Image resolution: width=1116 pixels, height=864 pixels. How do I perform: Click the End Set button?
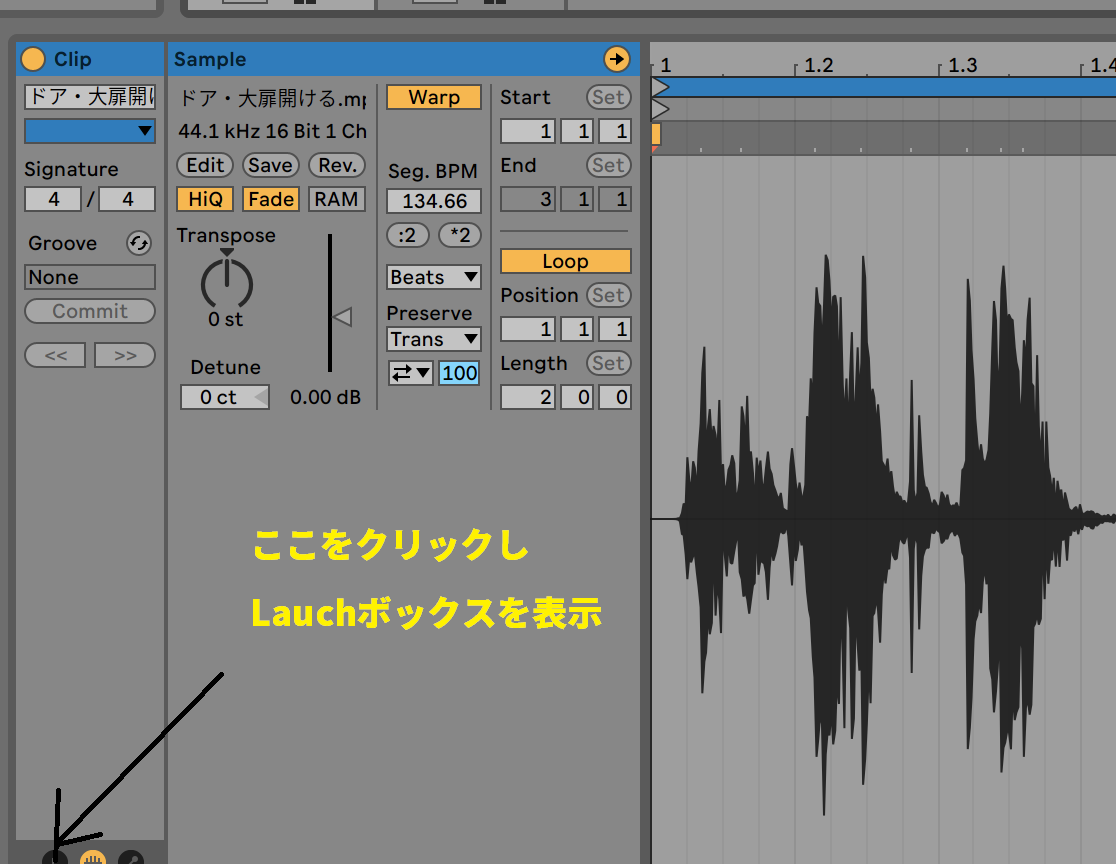pyautogui.click(x=609, y=165)
